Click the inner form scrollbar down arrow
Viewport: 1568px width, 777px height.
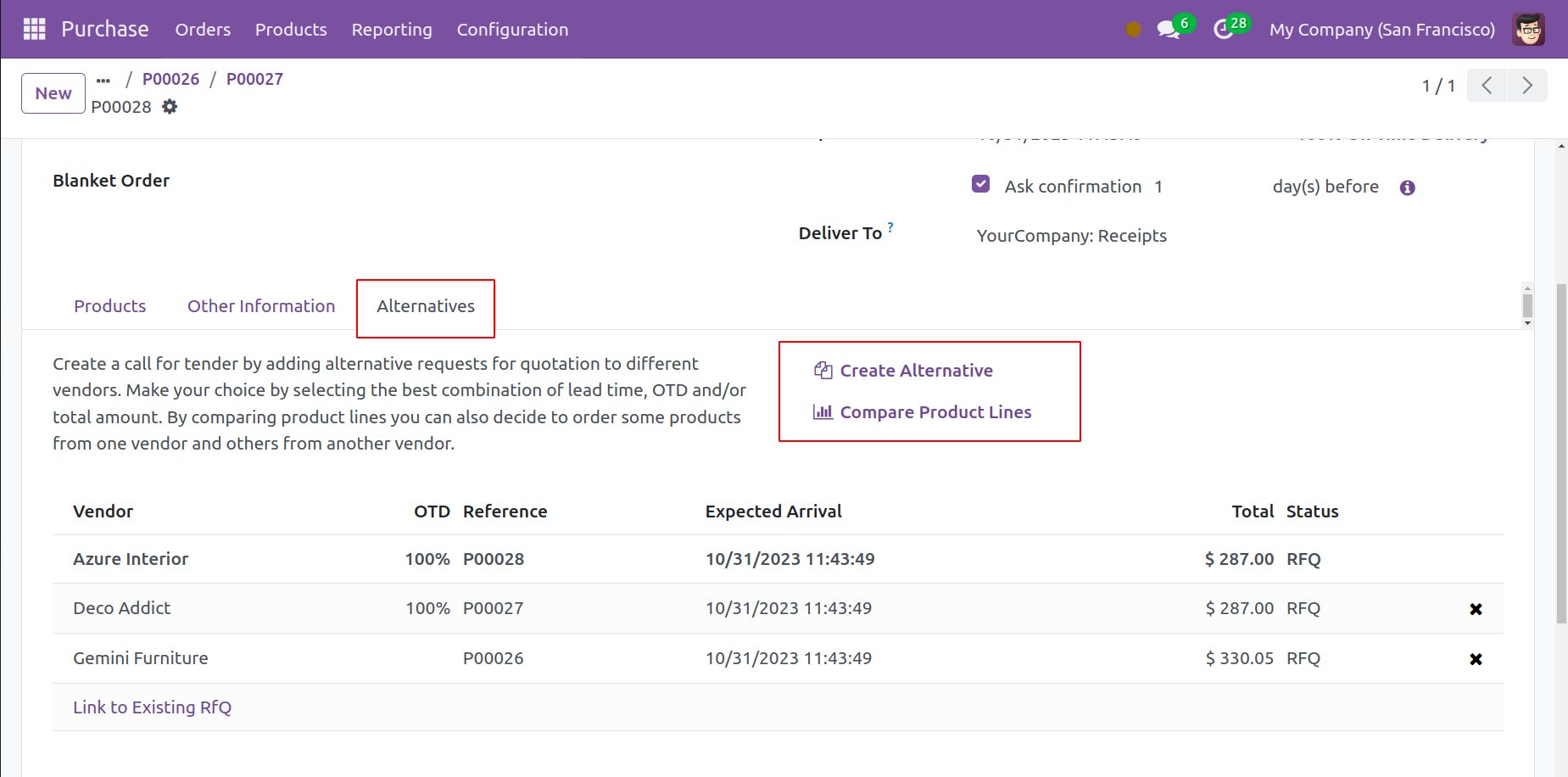tap(1527, 323)
